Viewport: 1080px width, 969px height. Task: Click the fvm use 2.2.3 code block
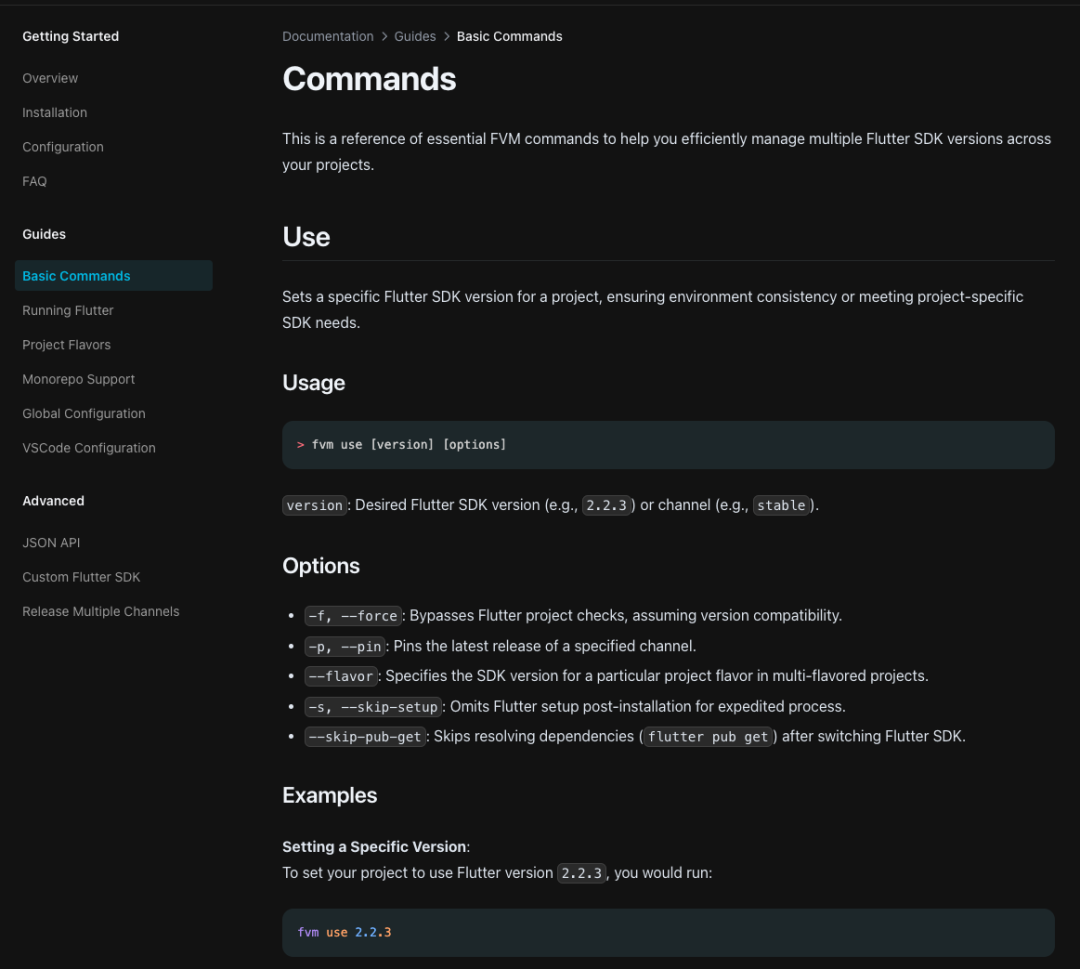coord(668,932)
